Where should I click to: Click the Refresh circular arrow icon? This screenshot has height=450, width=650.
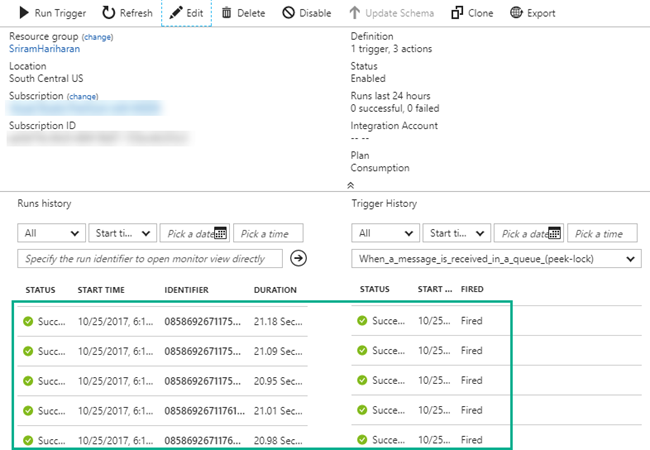point(109,13)
